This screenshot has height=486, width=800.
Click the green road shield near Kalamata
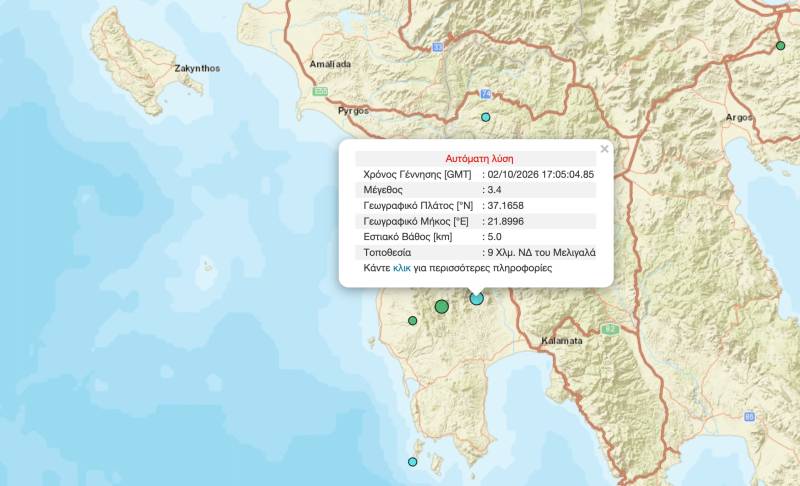pyautogui.click(x=609, y=329)
